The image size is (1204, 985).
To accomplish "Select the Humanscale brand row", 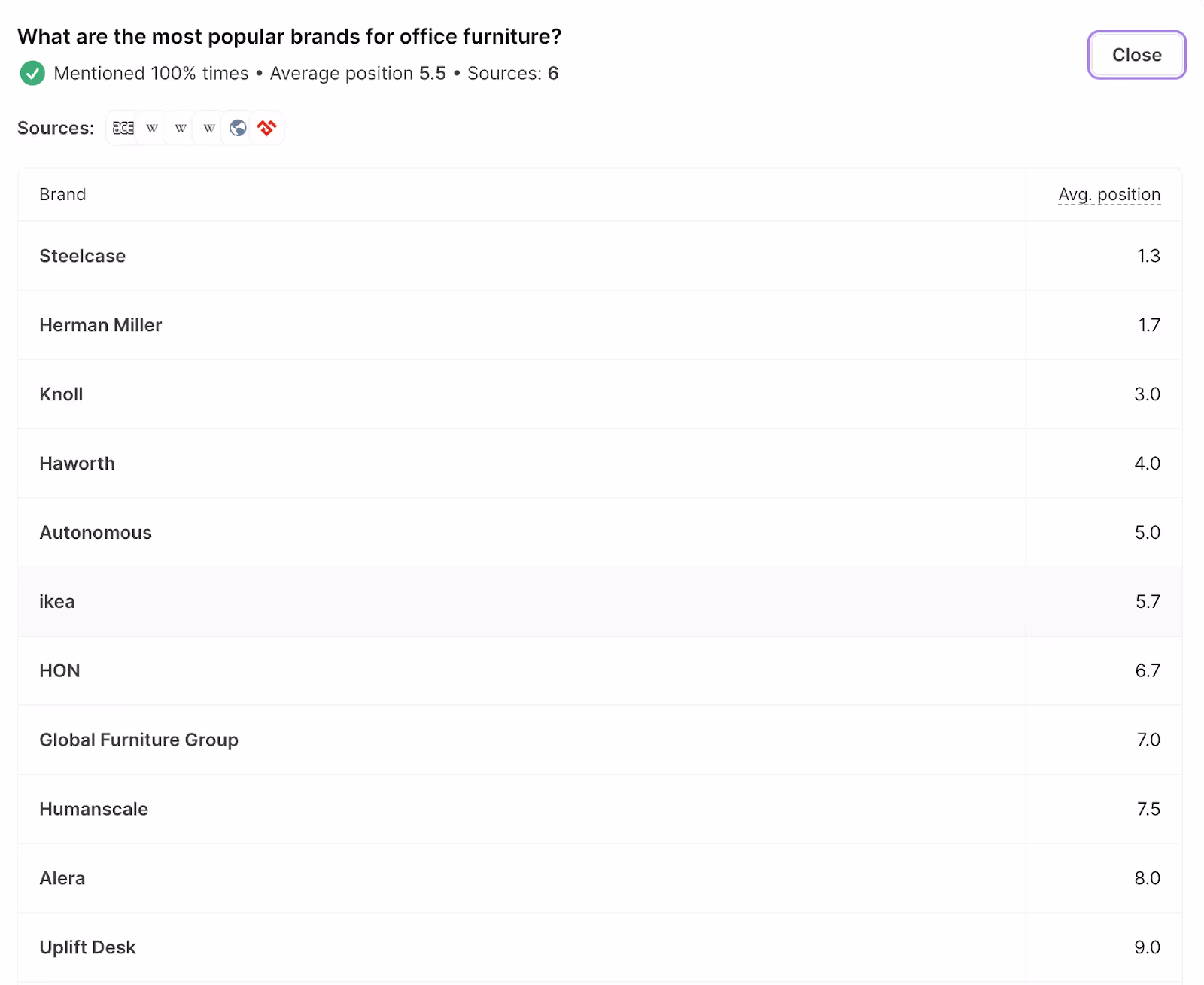I will click(x=600, y=810).
